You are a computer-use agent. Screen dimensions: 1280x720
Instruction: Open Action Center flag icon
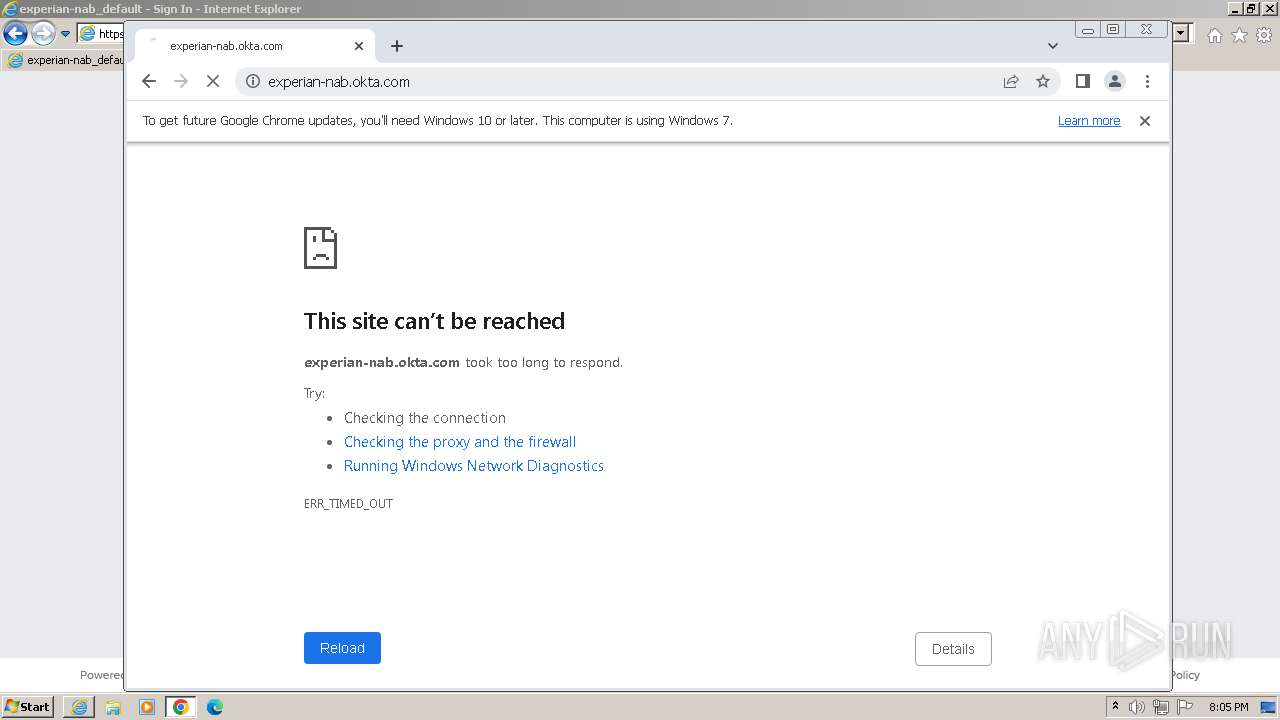[x=1185, y=707]
